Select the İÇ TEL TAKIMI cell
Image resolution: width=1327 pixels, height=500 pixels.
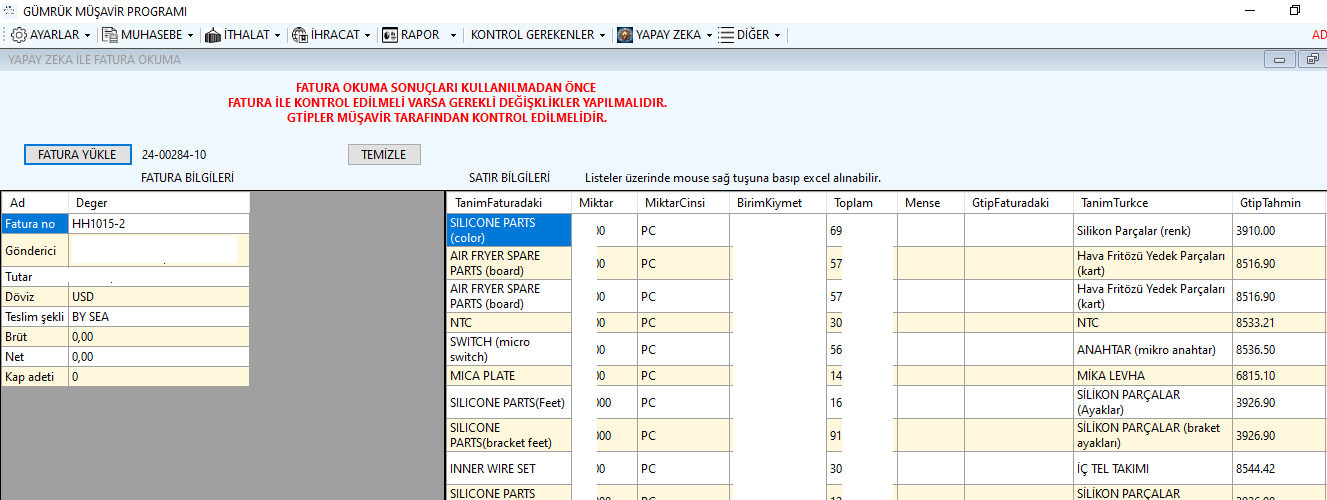[x=1153, y=468]
